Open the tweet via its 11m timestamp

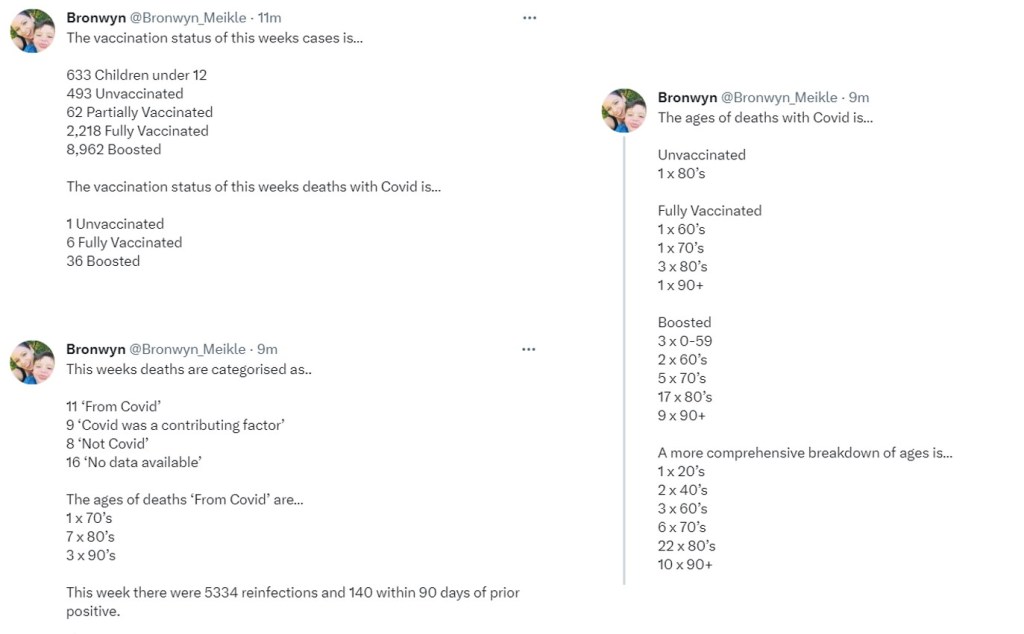(270, 18)
